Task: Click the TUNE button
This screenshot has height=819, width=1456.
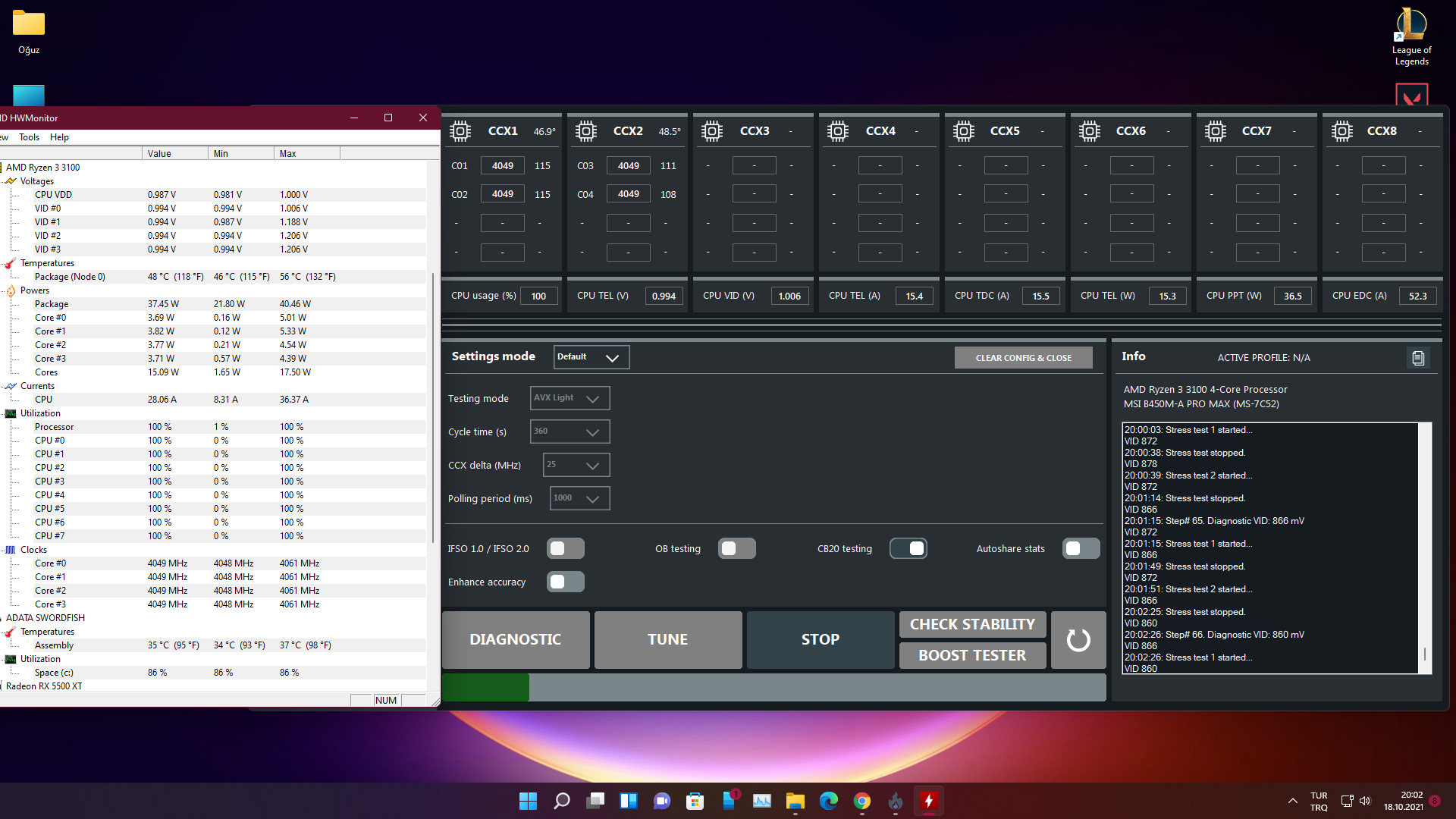Action: pos(668,640)
